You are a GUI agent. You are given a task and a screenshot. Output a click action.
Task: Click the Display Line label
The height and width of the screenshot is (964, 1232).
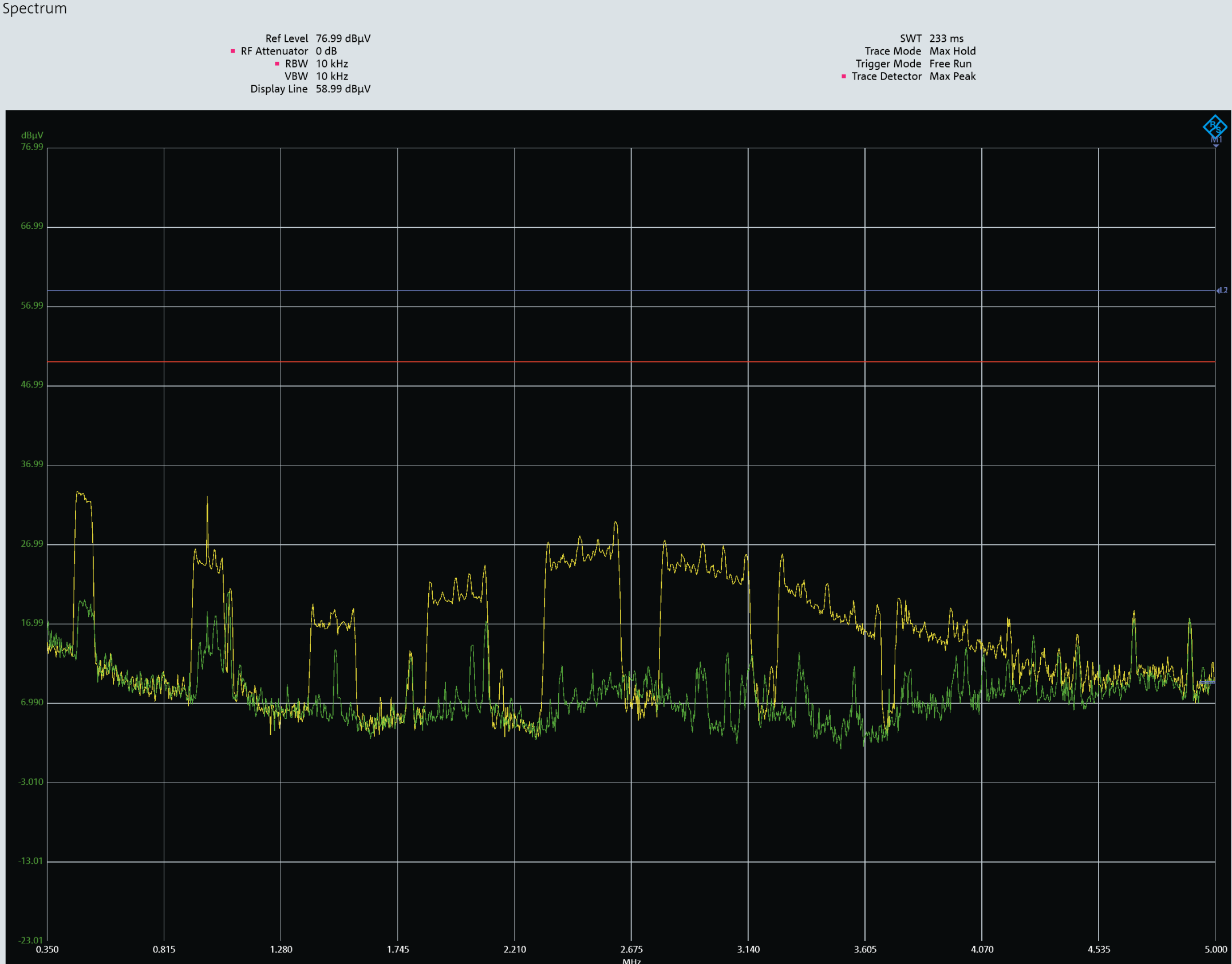coord(279,89)
